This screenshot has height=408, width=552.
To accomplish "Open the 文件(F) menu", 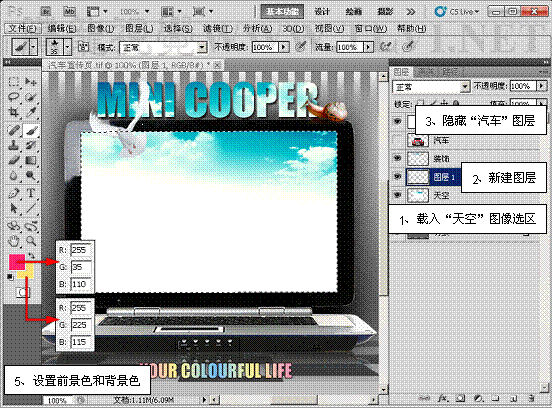I will tap(23, 29).
